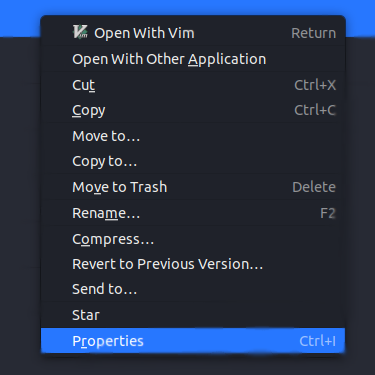Viewport: 375px width, 375px height.
Task: Choose the Move to… entry
Action: [193, 136]
